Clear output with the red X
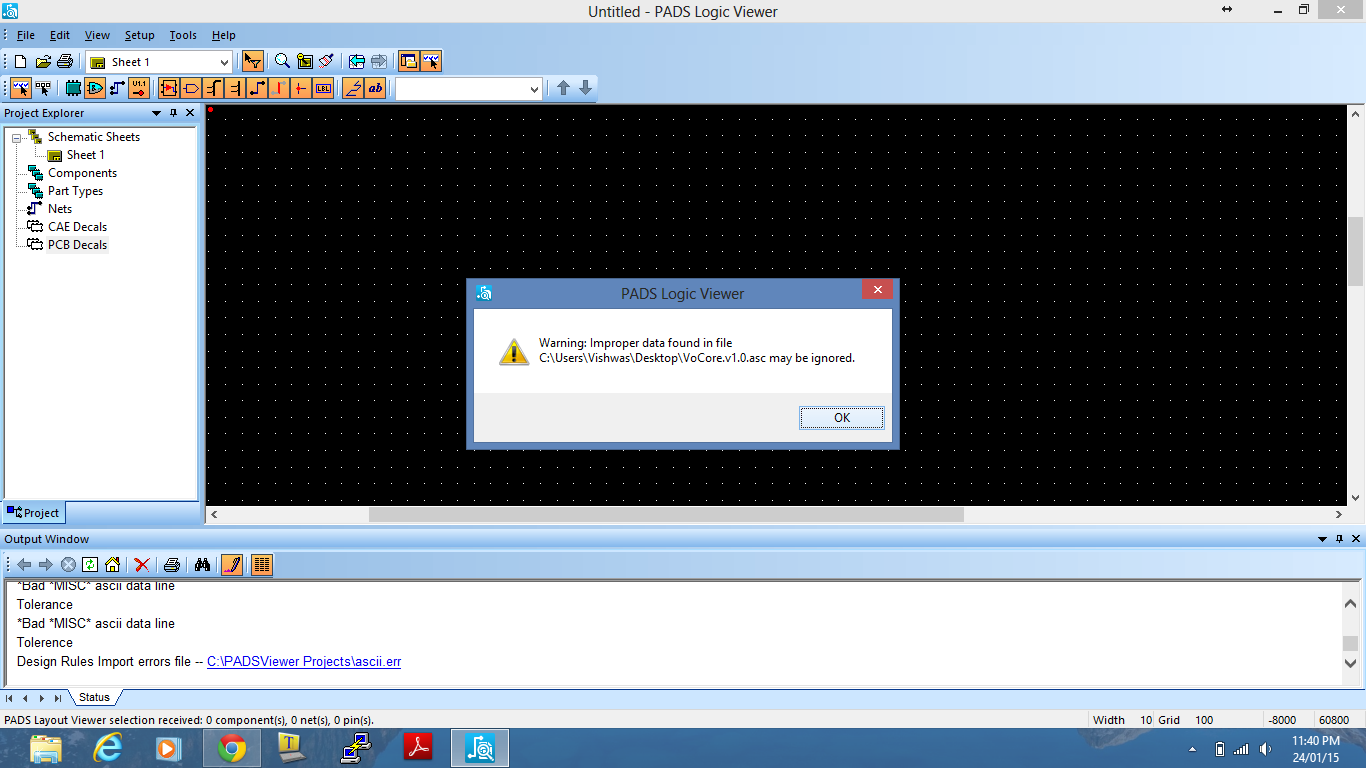The width and height of the screenshot is (1366, 768). coord(142,565)
